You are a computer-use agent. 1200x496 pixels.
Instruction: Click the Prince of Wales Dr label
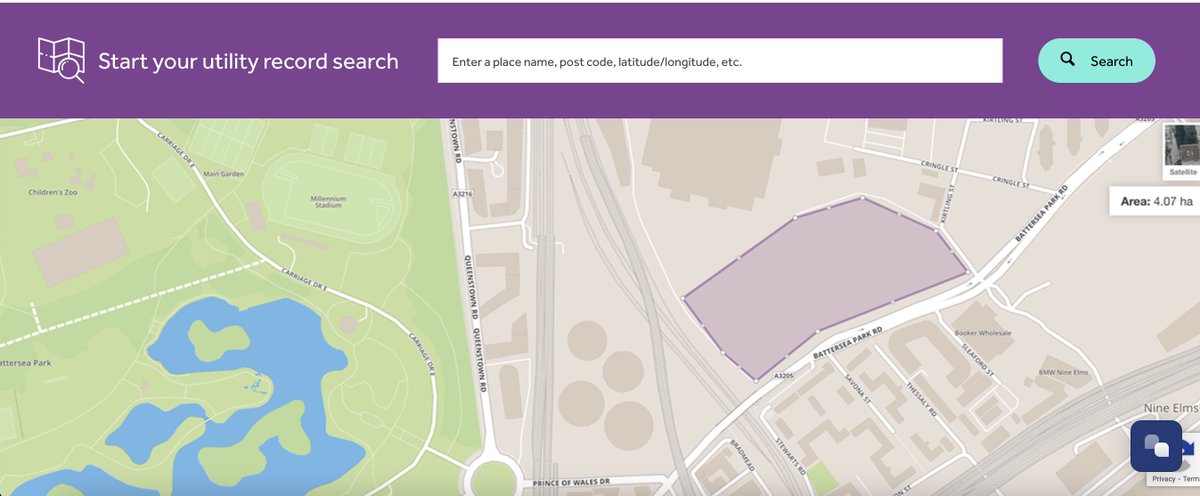tap(573, 482)
